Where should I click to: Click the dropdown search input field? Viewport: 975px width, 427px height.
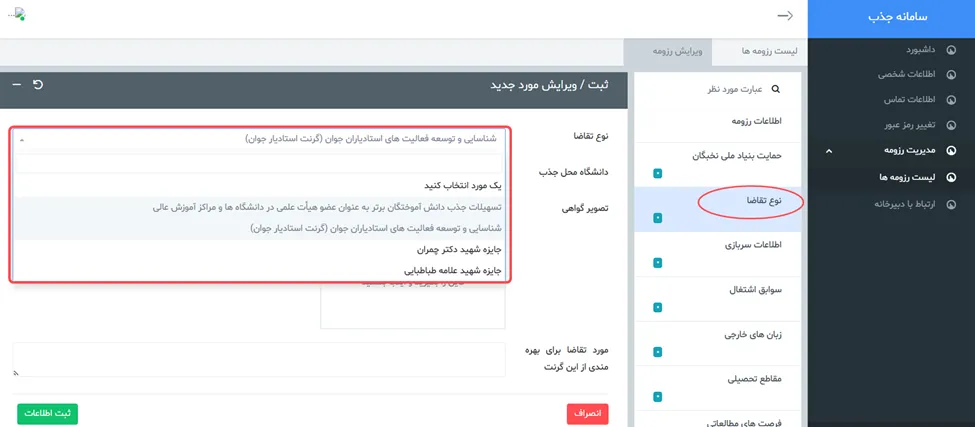[260, 164]
